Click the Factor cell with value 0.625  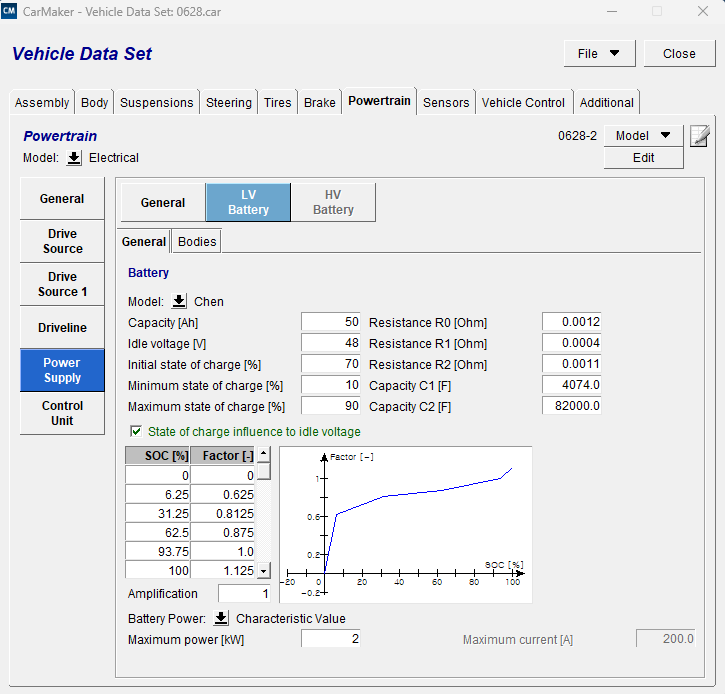[222, 494]
